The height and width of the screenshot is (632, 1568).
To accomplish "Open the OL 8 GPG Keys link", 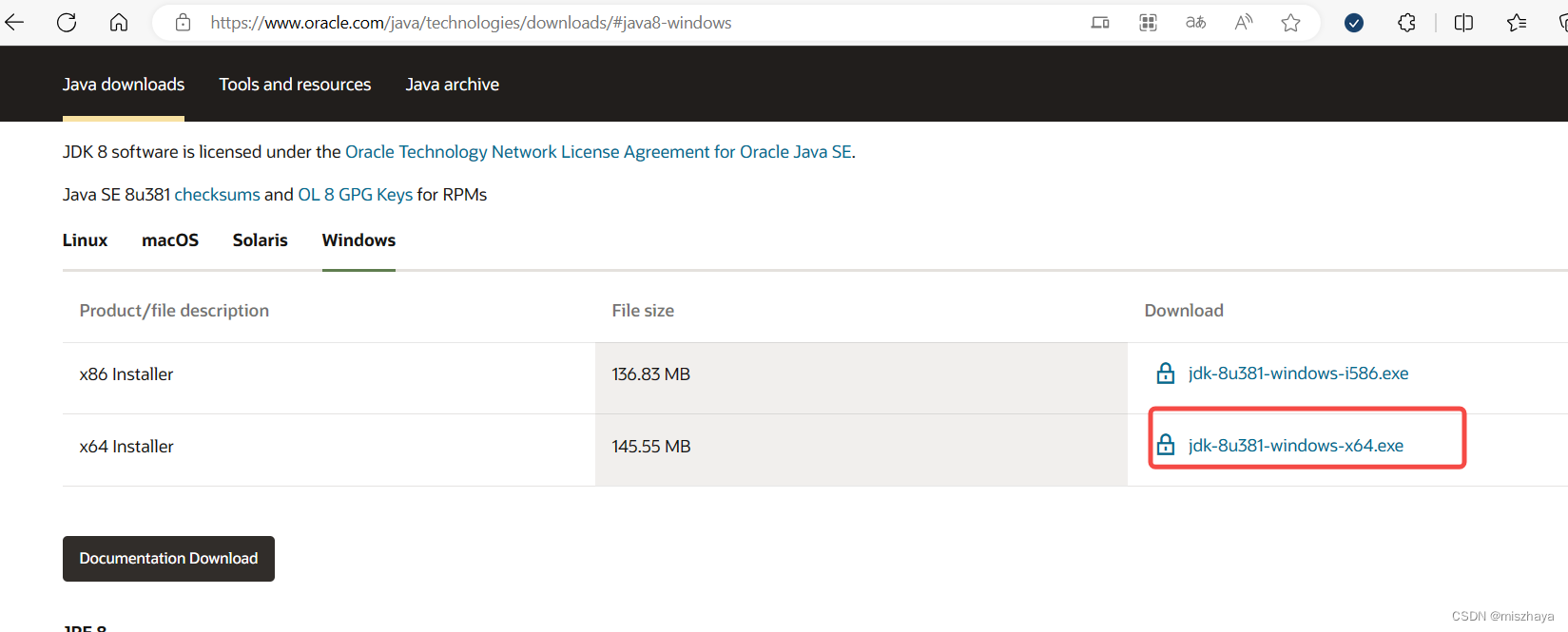I will (x=356, y=195).
